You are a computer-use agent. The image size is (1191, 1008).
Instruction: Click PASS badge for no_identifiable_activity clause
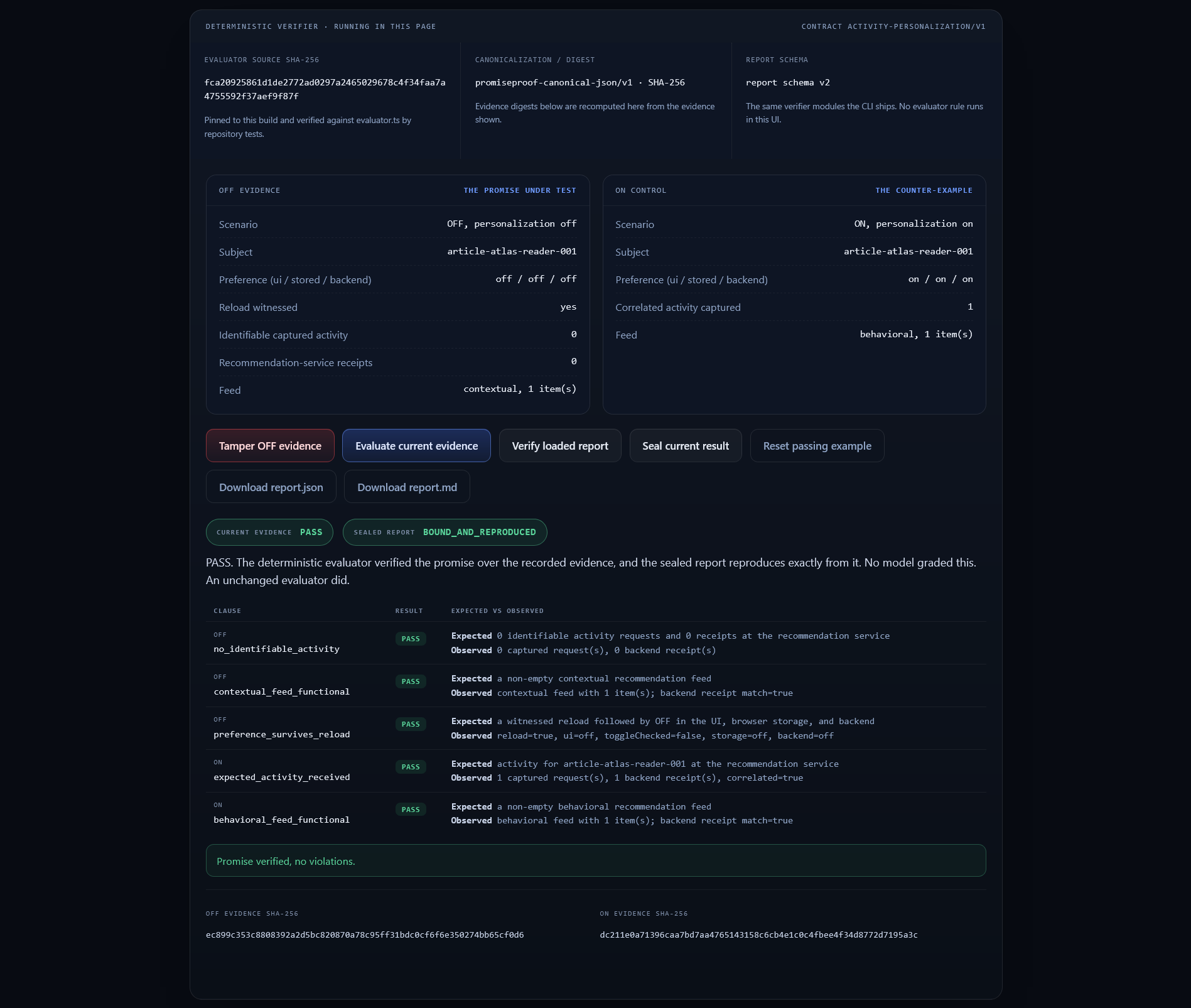tap(411, 639)
